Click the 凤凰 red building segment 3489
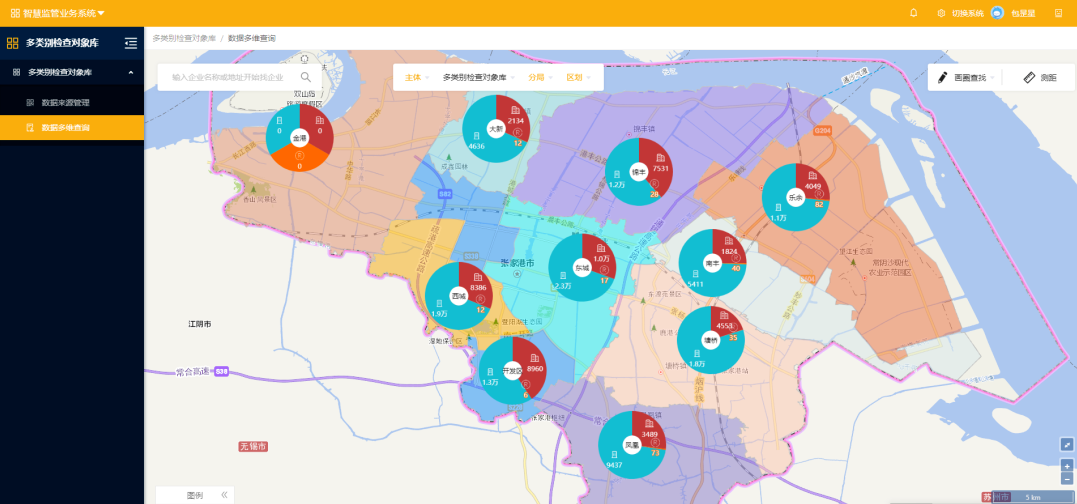Viewport: 1077px width, 504px height. (x=650, y=430)
